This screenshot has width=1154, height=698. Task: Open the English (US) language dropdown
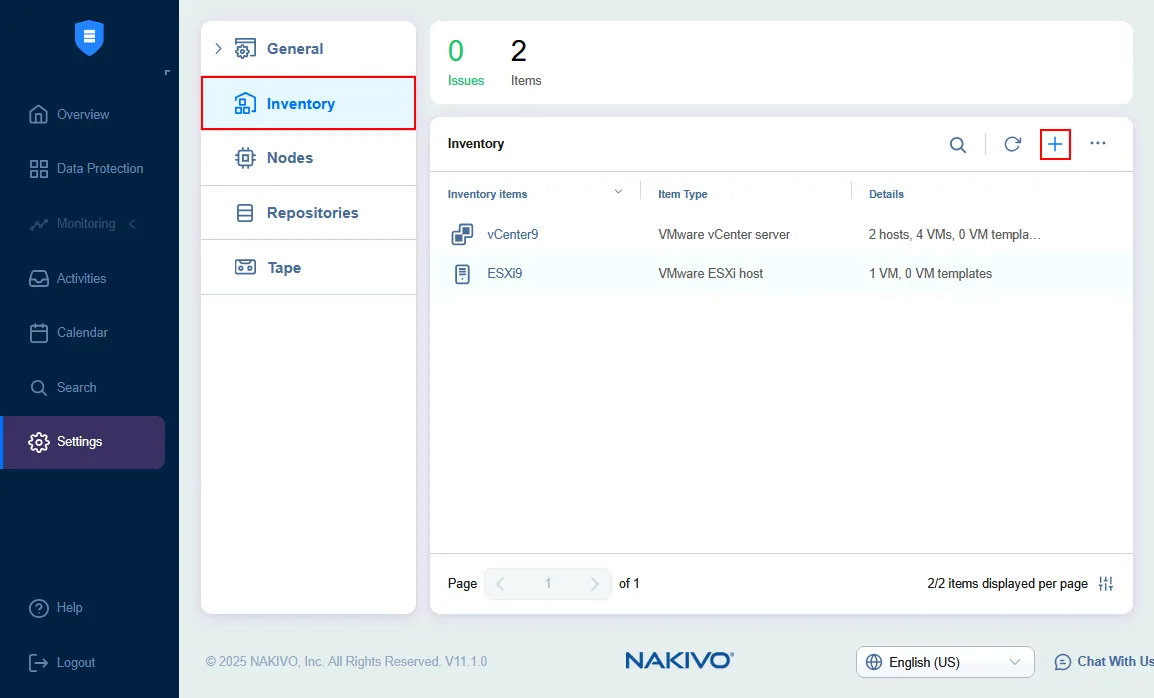(x=945, y=662)
